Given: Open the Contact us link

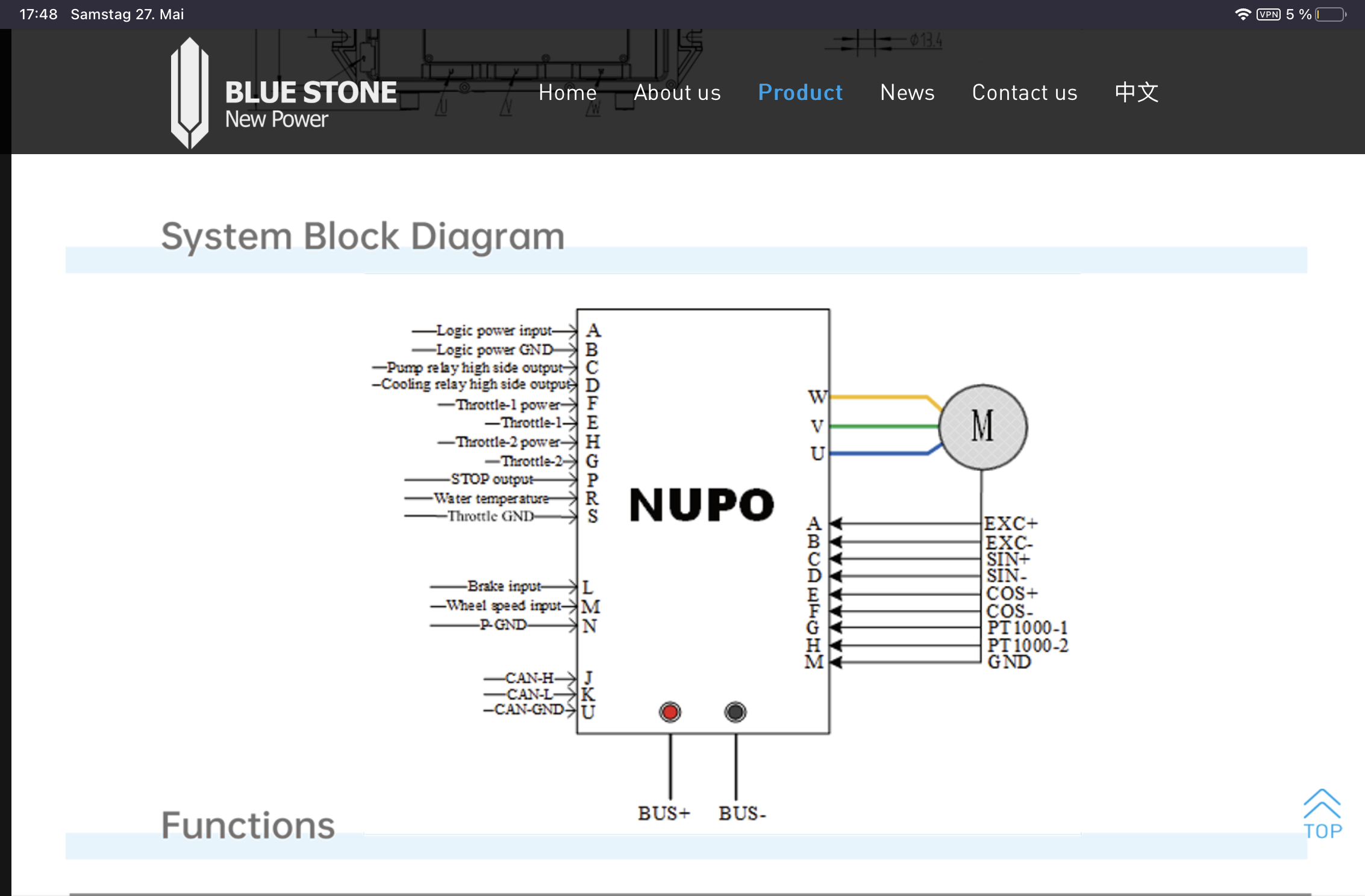Looking at the screenshot, I should (x=1025, y=92).
